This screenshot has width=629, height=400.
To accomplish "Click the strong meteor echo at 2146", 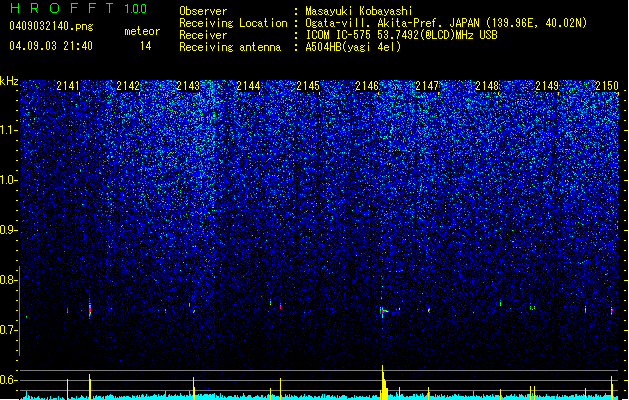I will (383, 311).
